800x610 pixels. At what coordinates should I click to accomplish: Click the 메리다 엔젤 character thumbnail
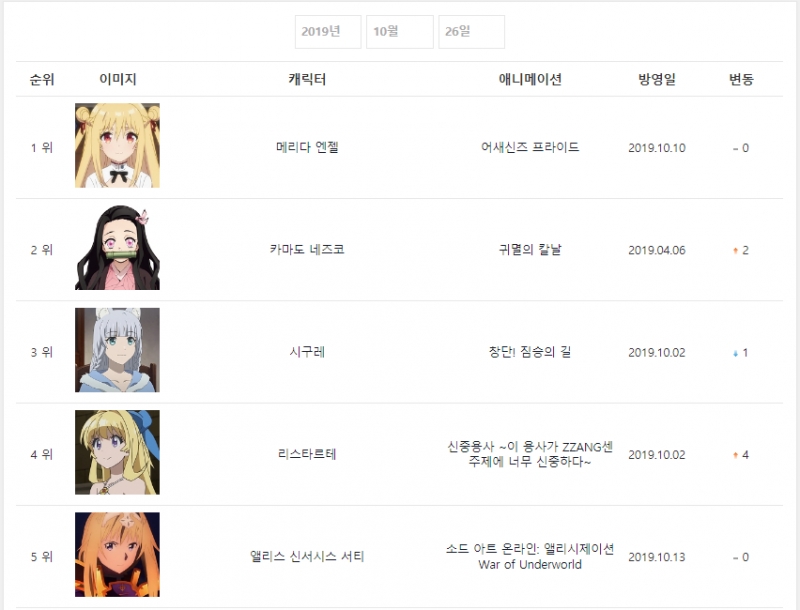pyautogui.click(x=117, y=145)
